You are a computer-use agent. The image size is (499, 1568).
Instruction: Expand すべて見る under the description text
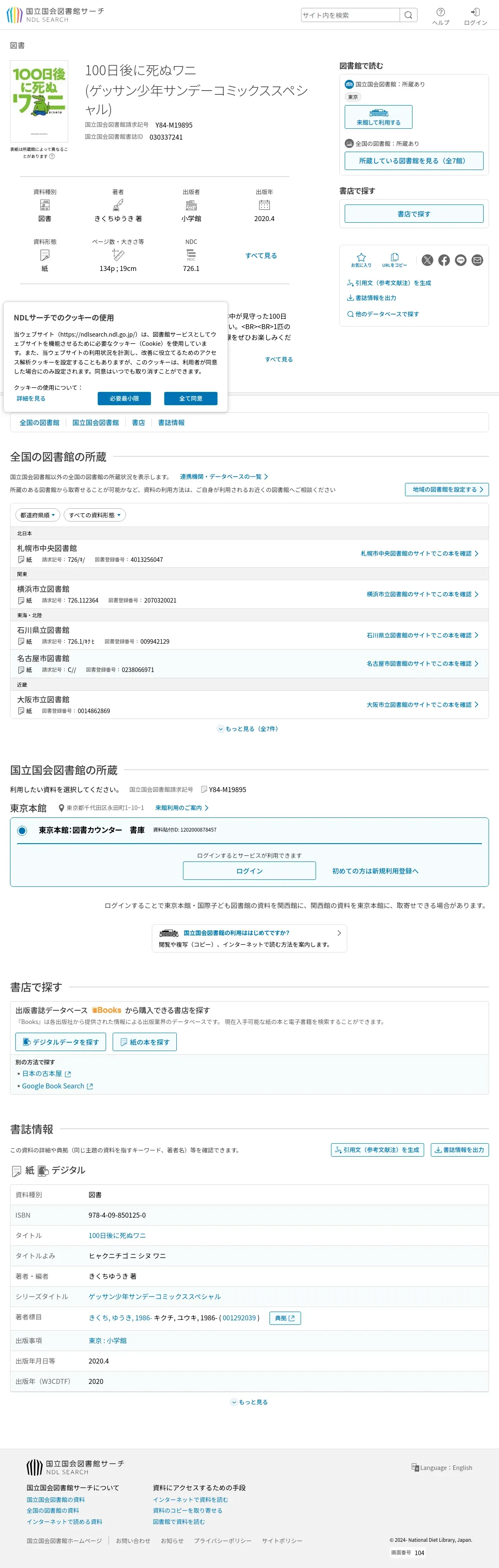pyautogui.click(x=279, y=359)
